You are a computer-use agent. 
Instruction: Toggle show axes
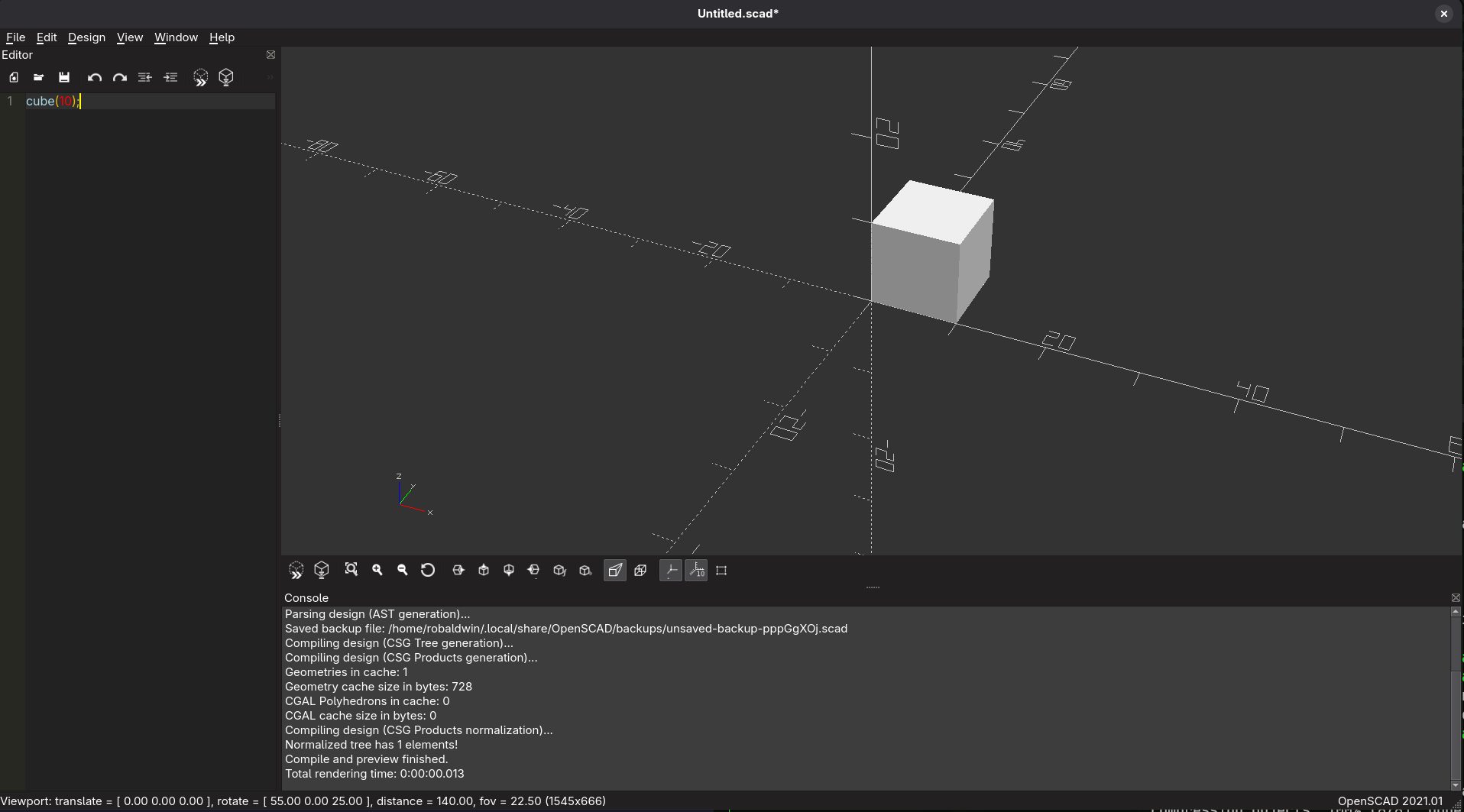(x=671, y=570)
